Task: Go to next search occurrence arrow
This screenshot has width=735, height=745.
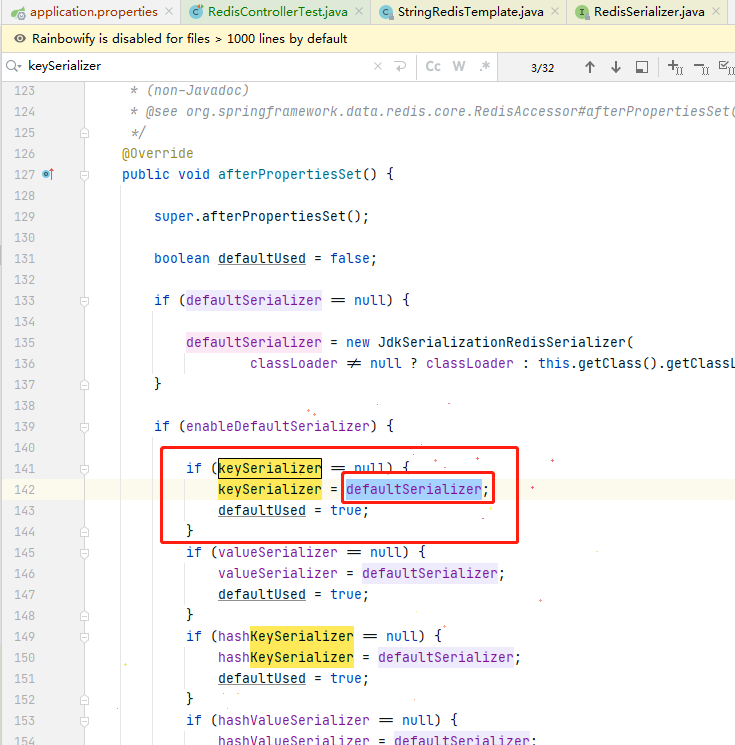Action: pos(616,67)
